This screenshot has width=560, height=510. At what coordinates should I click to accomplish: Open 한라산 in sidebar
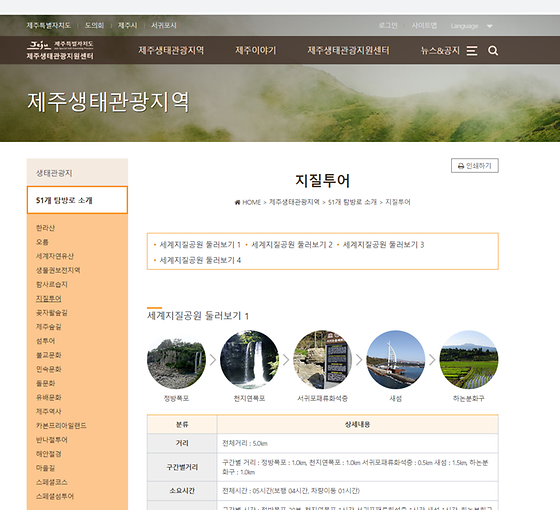pos(45,228)
